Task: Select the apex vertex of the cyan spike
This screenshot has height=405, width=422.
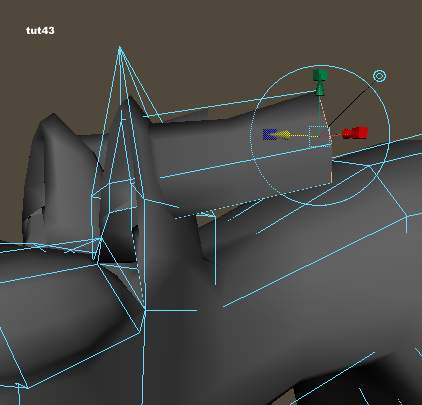Action: click(x=120, y=48)
